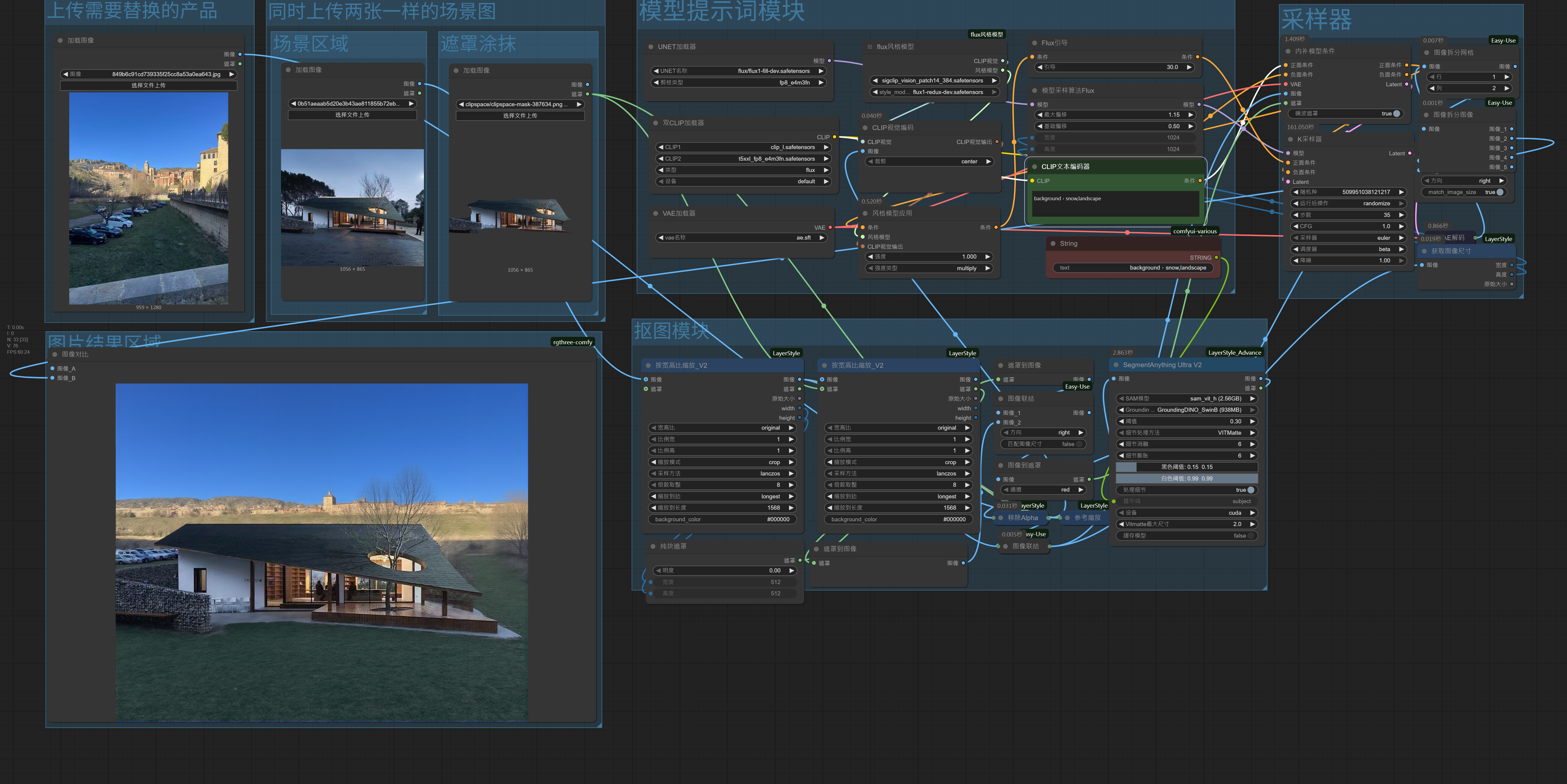The width and height of the screenshot is (1567, 784).
Task: Toggle the 处理细节 true switch
Action: 1250,490
